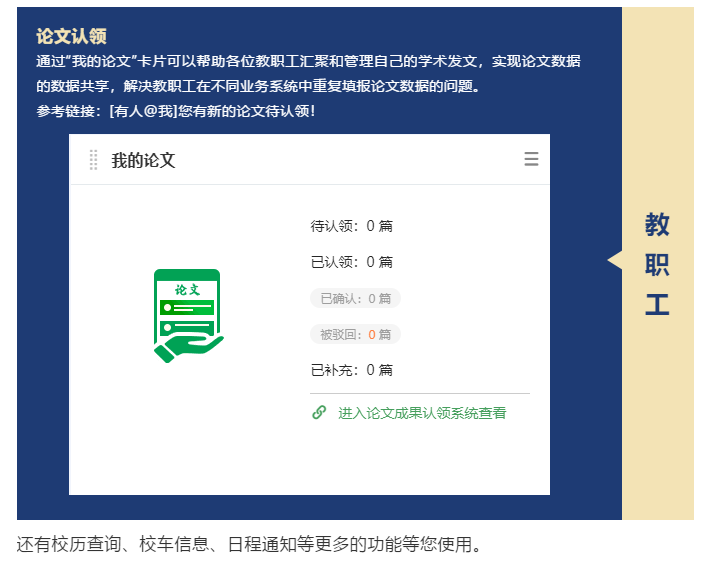Viewport: 711px width, 569px height.
Task: Click the dotted drag handle beside 我的论文
Action: [x=93, y=159]
